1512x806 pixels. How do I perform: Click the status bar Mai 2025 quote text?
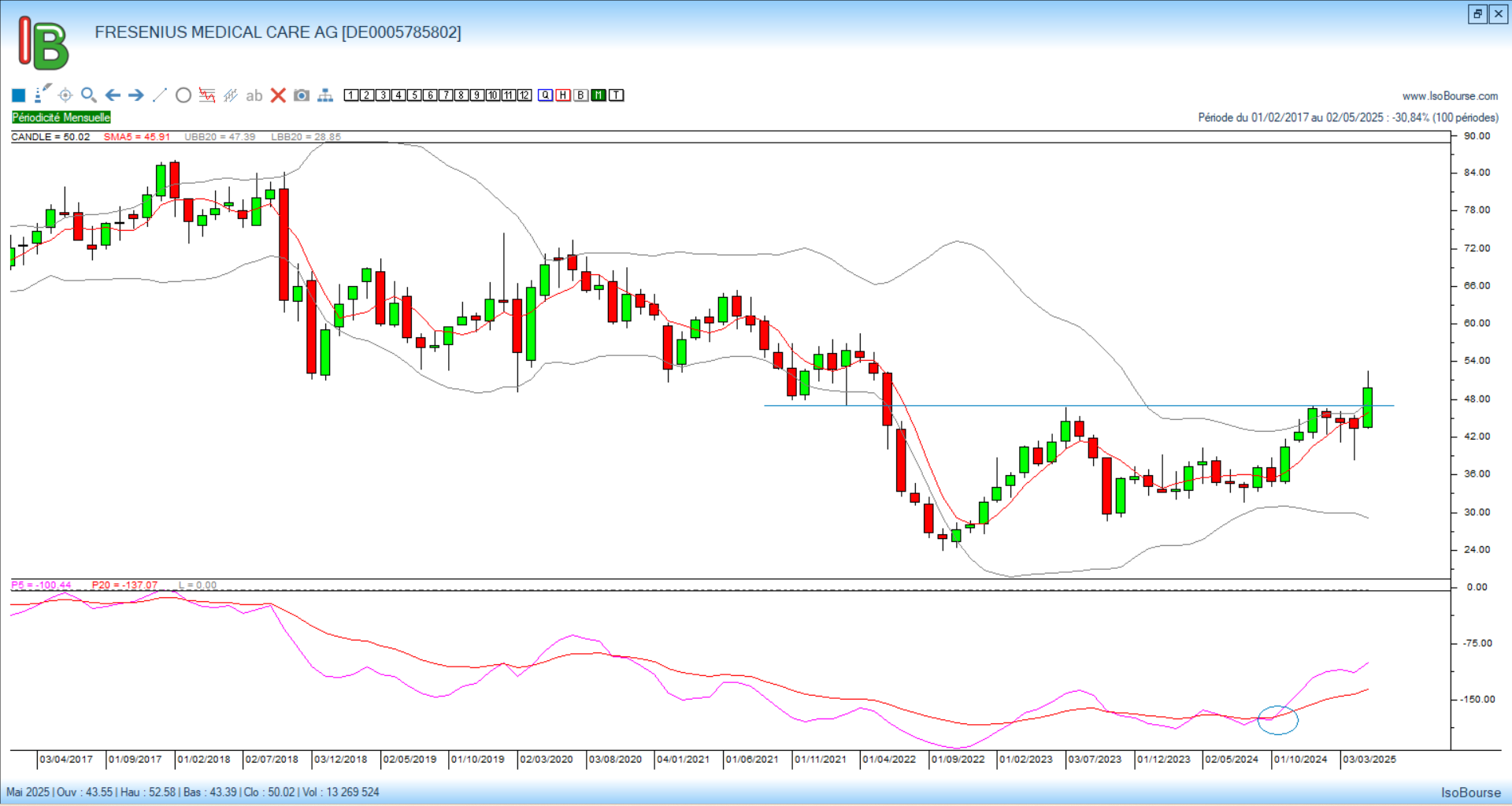click(x=193, y=792)
